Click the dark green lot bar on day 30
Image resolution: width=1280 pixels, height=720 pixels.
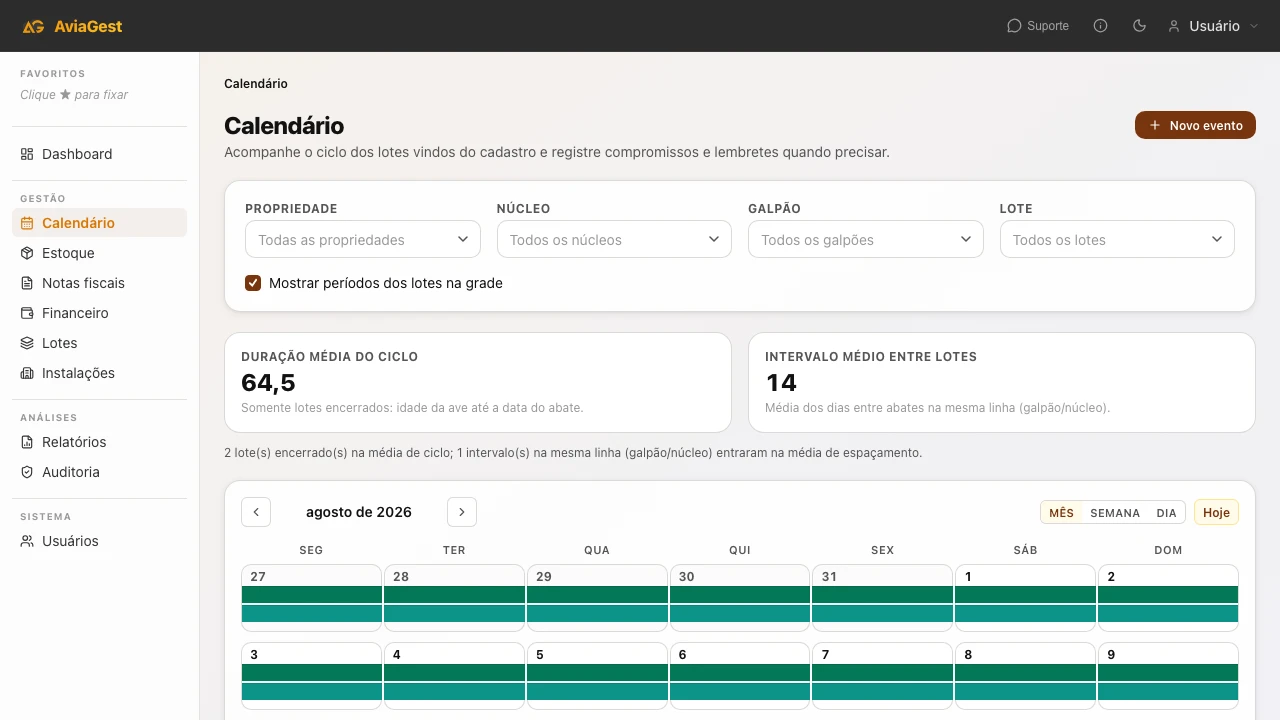740,594
